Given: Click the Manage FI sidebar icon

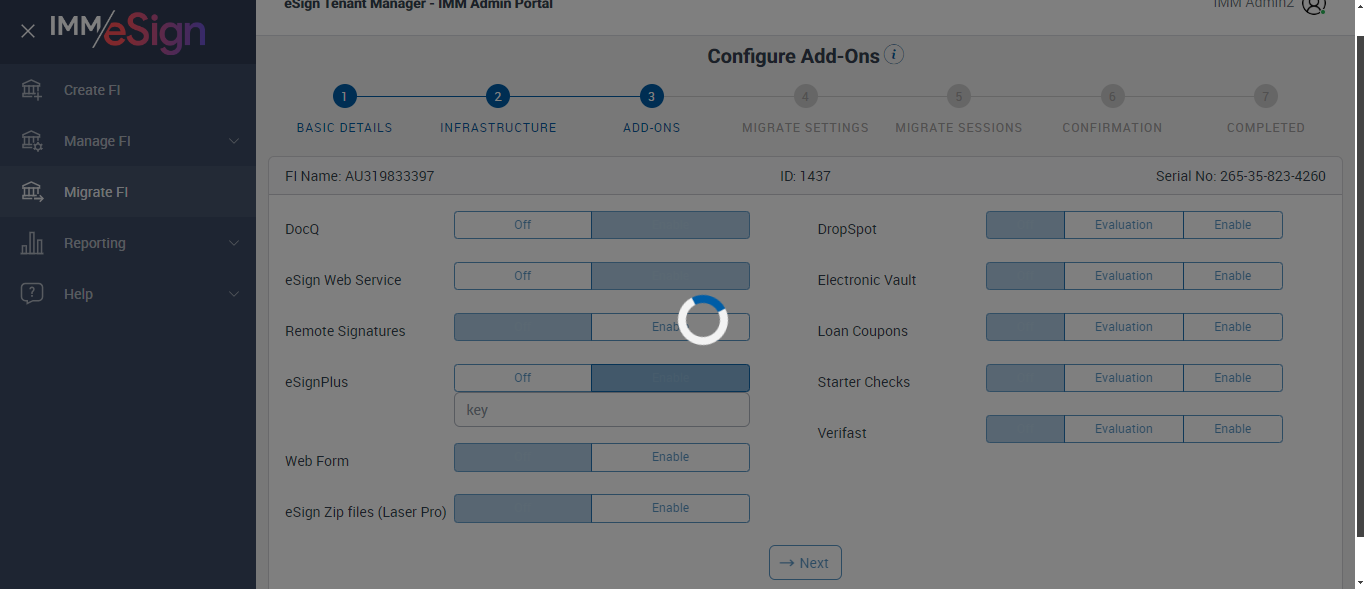Looking at the screenshot, I should coord(32,141).
